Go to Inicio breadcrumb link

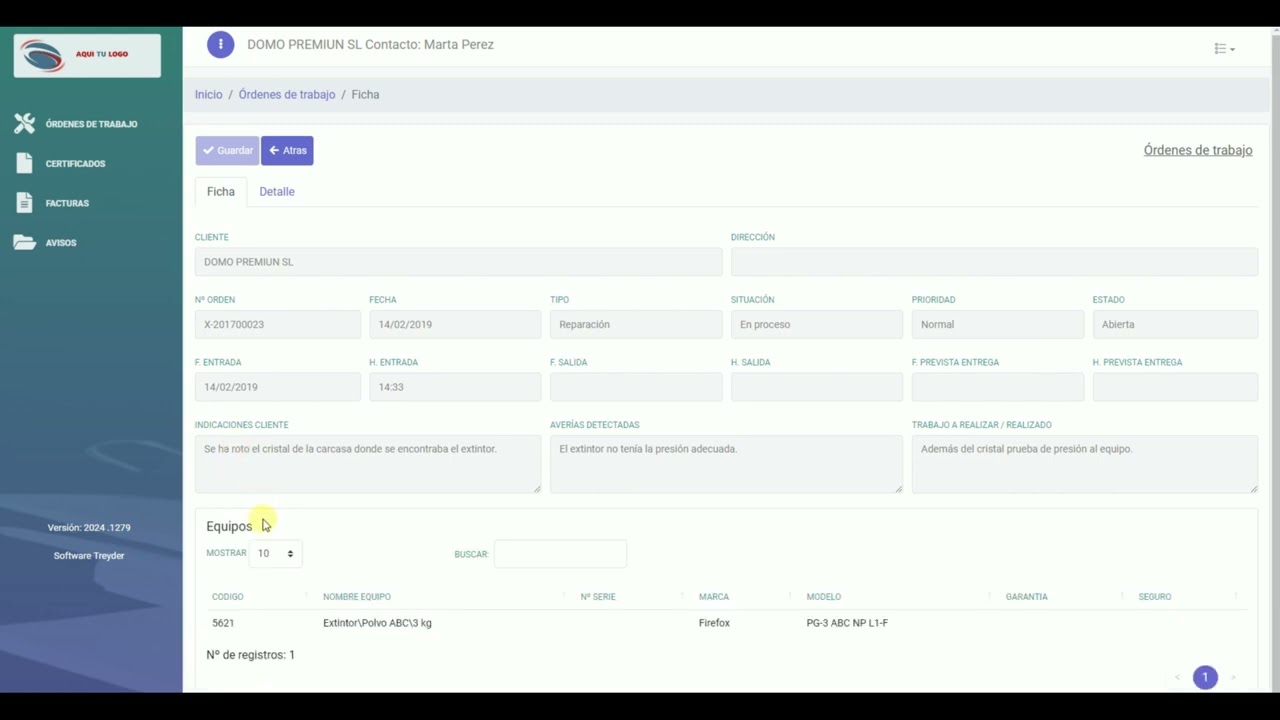[x=209, y=94]
